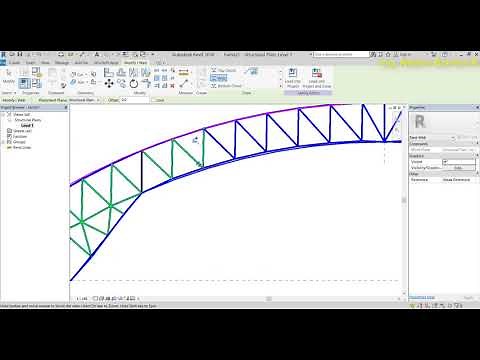Open the Modify | Place Web tab

tap(136, 62)
